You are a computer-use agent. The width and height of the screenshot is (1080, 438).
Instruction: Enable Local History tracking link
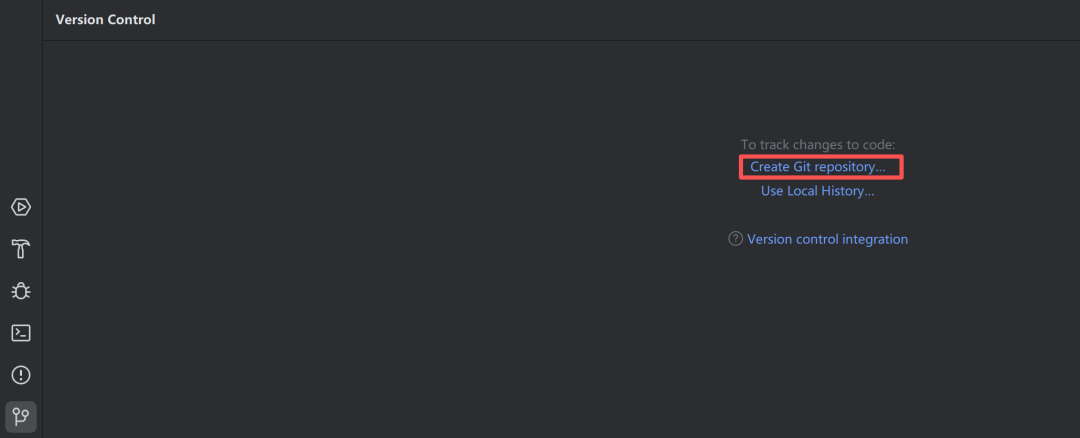[818, 191]
